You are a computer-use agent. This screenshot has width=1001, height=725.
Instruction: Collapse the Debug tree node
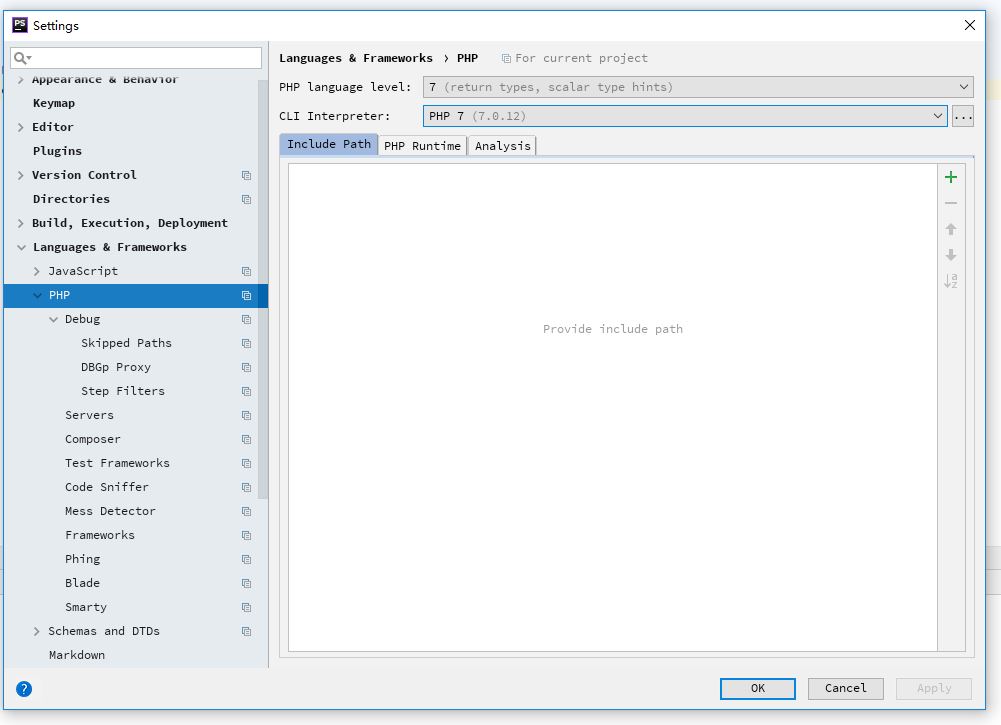54,319
